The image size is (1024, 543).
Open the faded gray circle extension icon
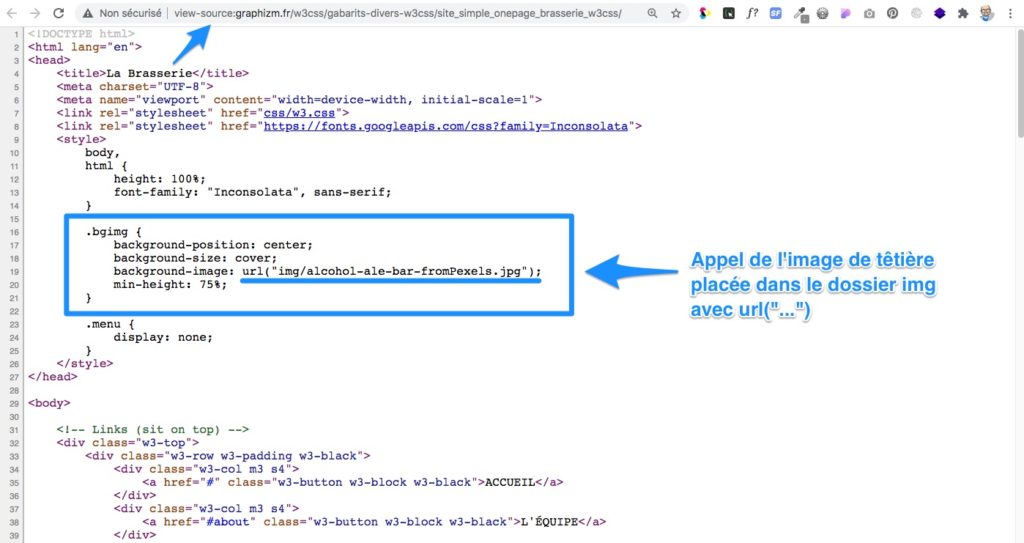click(x=916, y=13)
